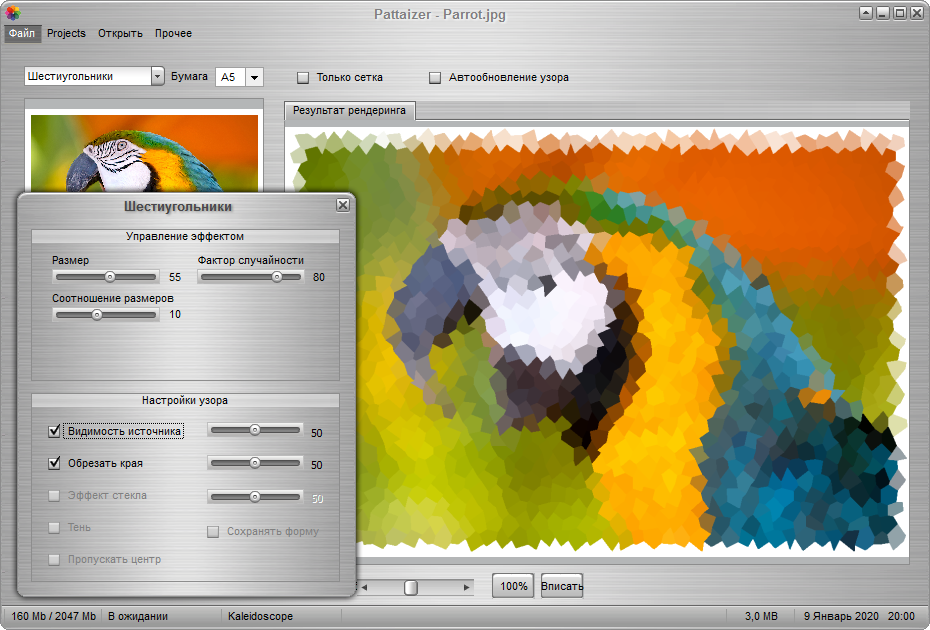
Task: Close the Шестиугольники settings panel
Action: pos(343,205)
